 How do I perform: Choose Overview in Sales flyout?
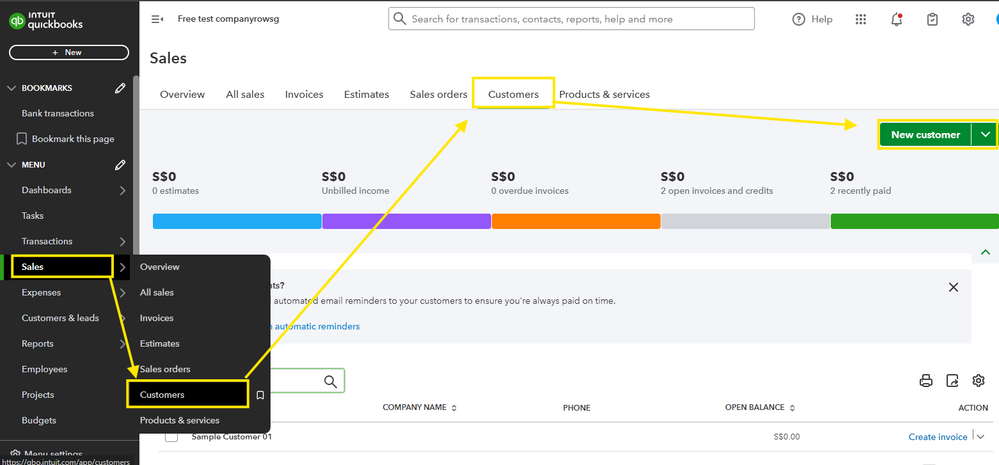pos(160,267)
